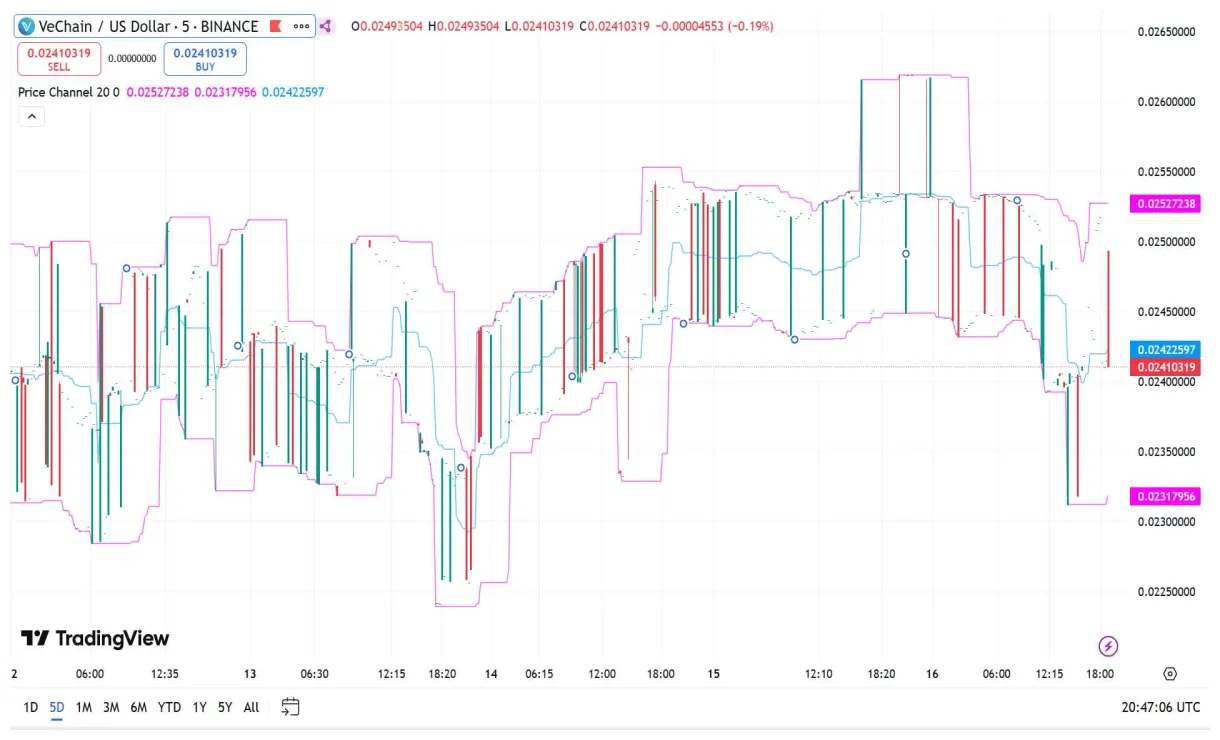1220x740 pixels.
Task: Open the go-to-date dialog
Action: [291, 707]
